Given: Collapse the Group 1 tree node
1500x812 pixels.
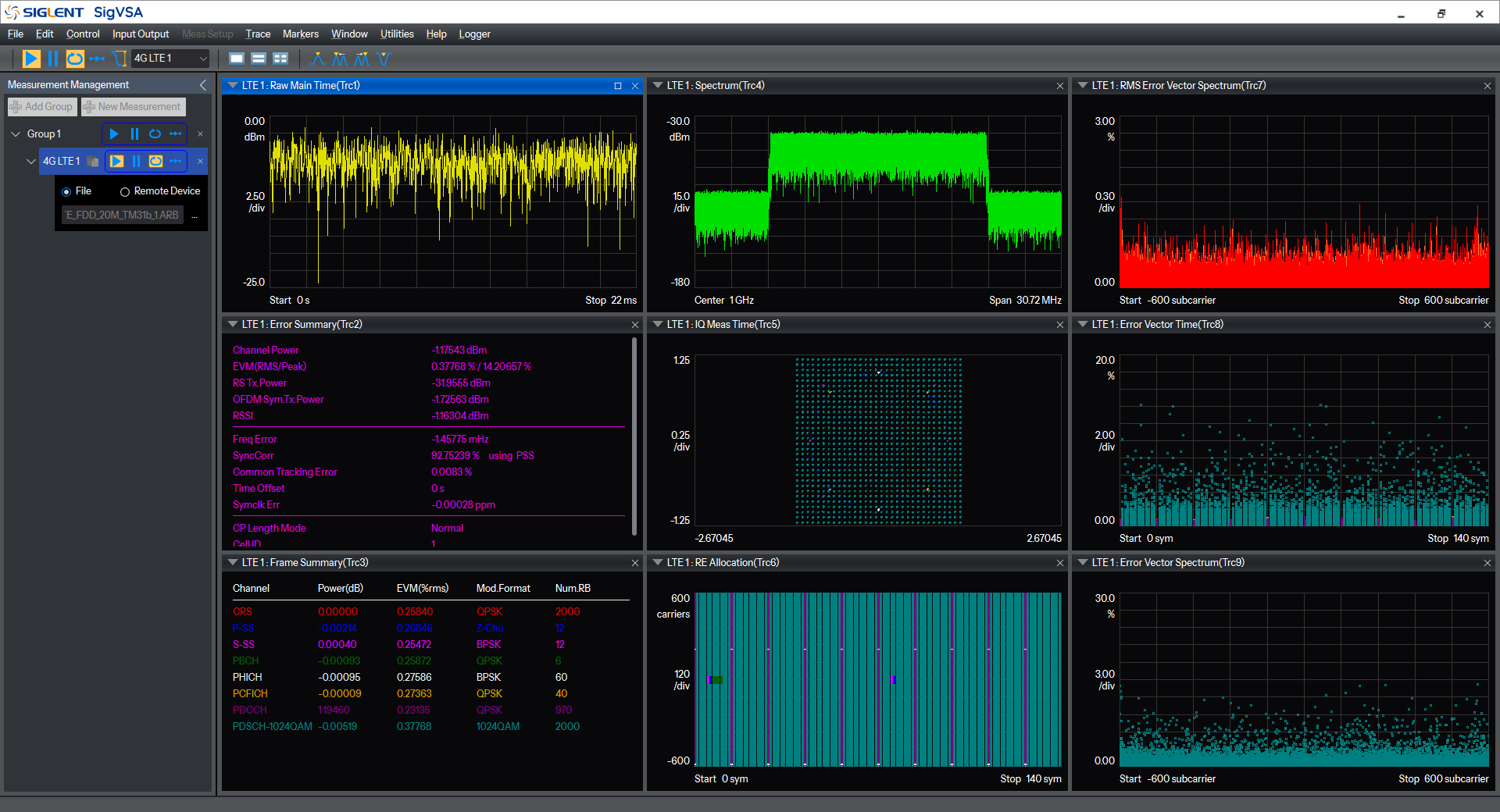Looking at the screenshot, I should (16, 134).
